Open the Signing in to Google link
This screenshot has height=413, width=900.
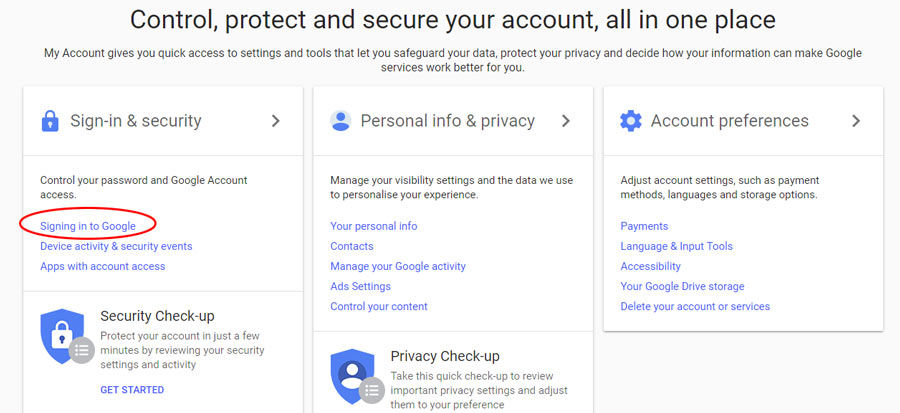pos(88,226)
